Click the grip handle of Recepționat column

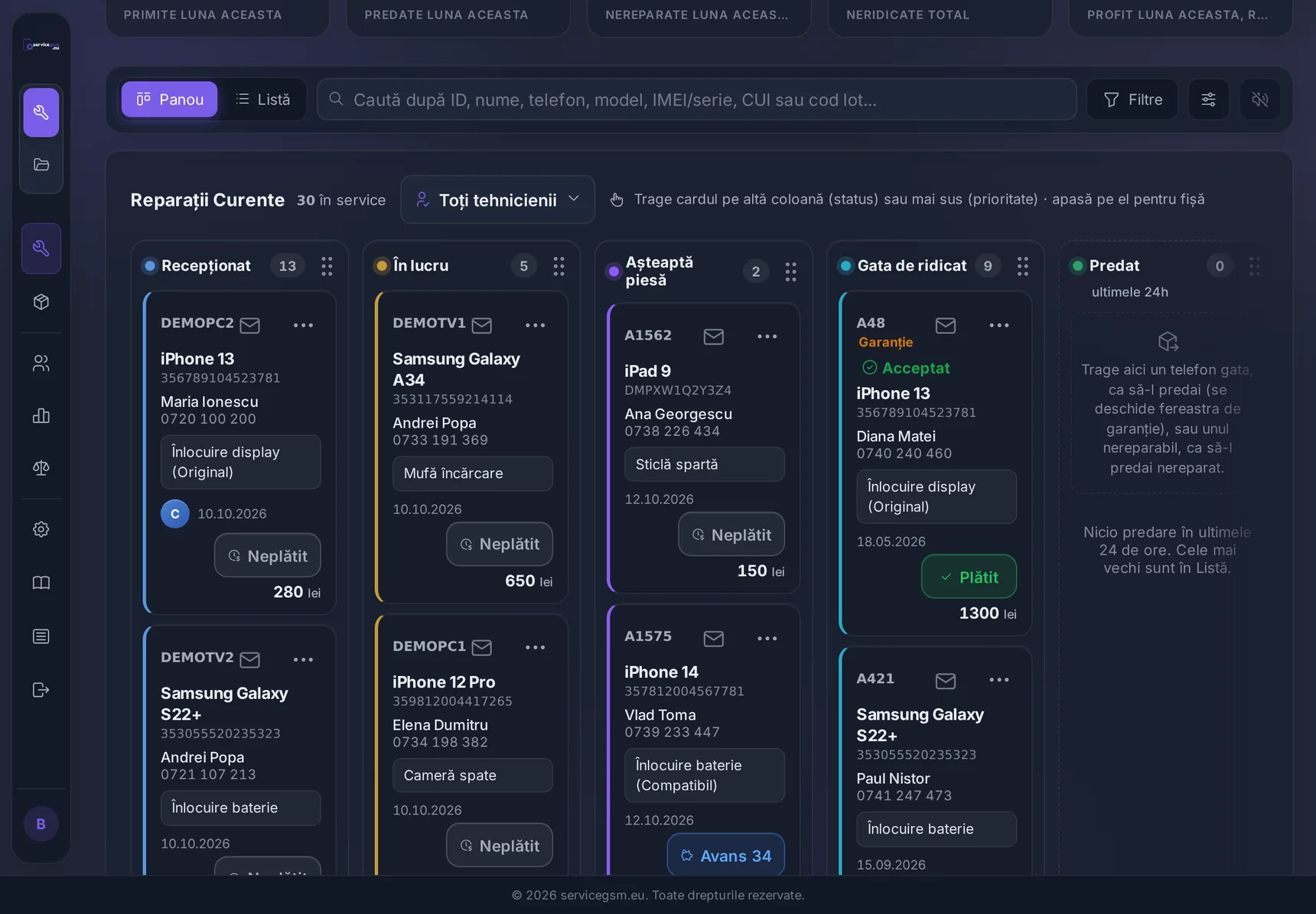pos(327,266)
